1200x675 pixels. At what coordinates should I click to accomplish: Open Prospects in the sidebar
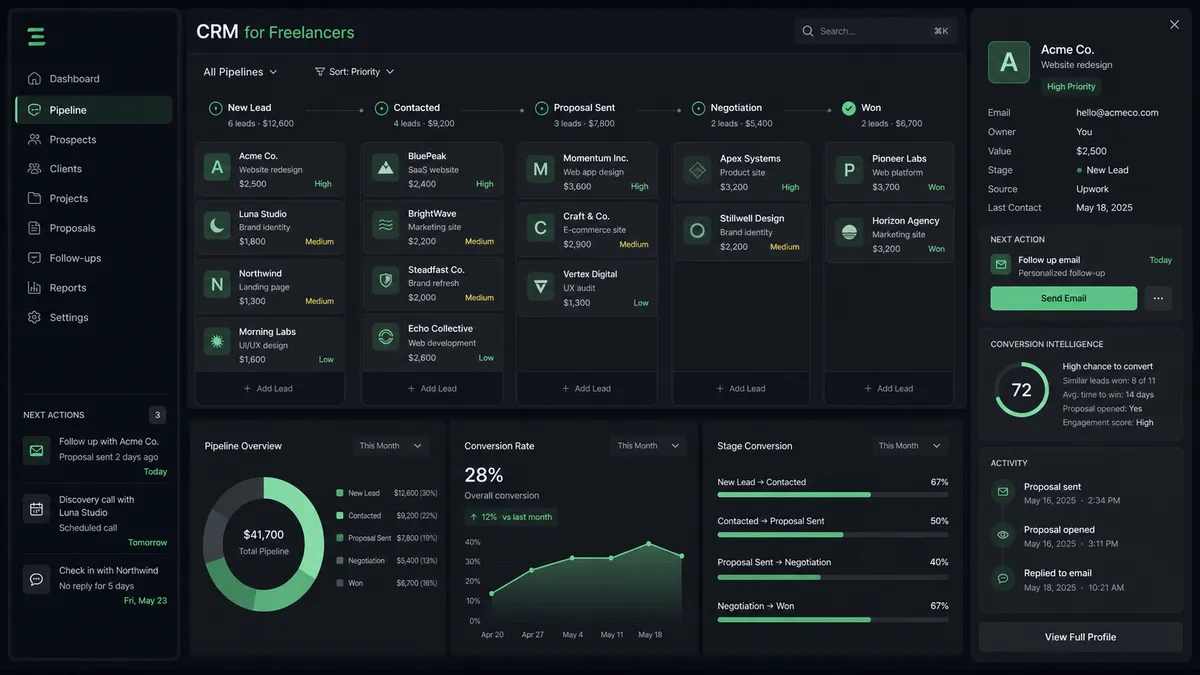[94, 140]
